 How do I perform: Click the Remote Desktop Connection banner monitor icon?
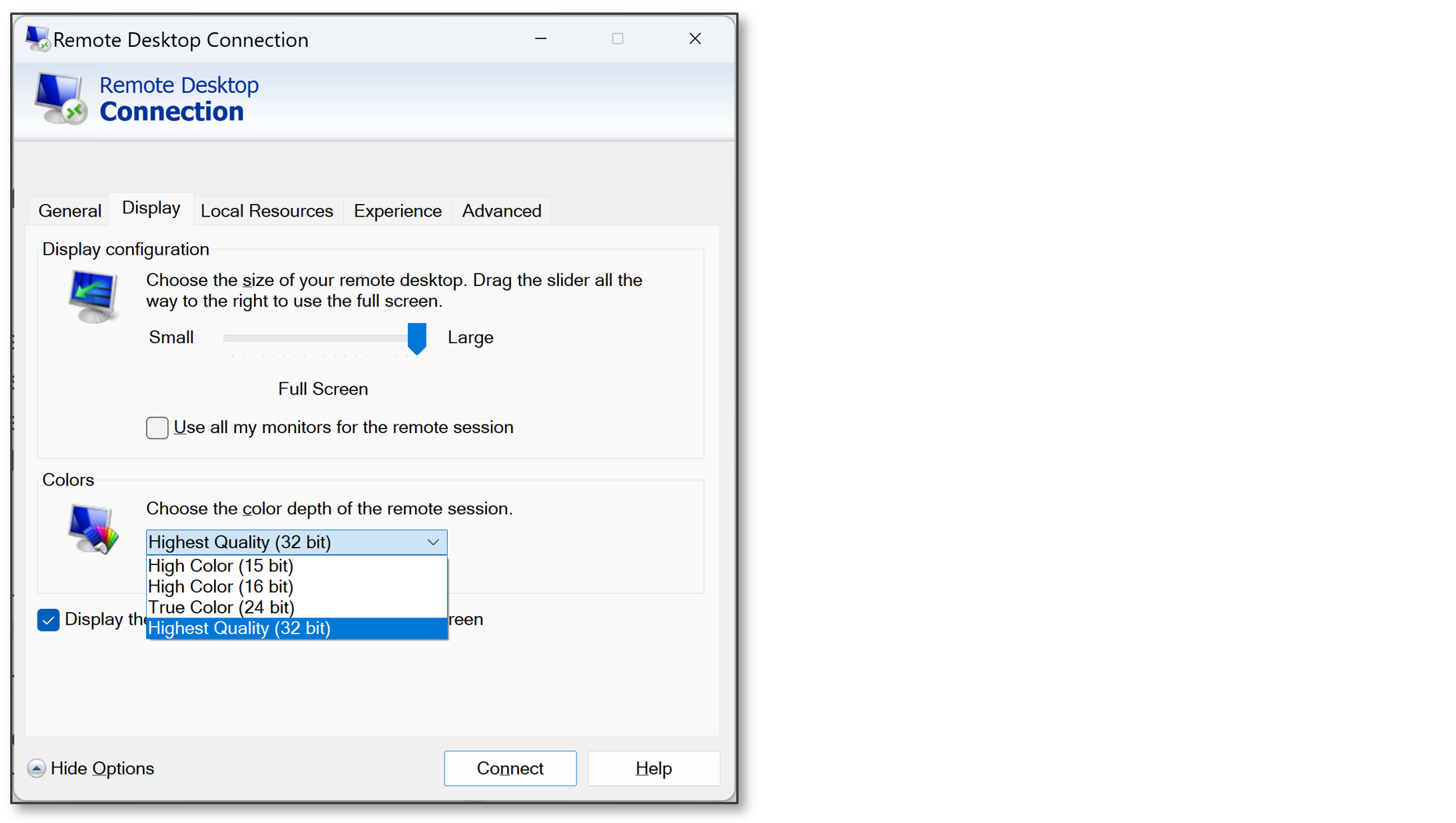tap(60, 98)
